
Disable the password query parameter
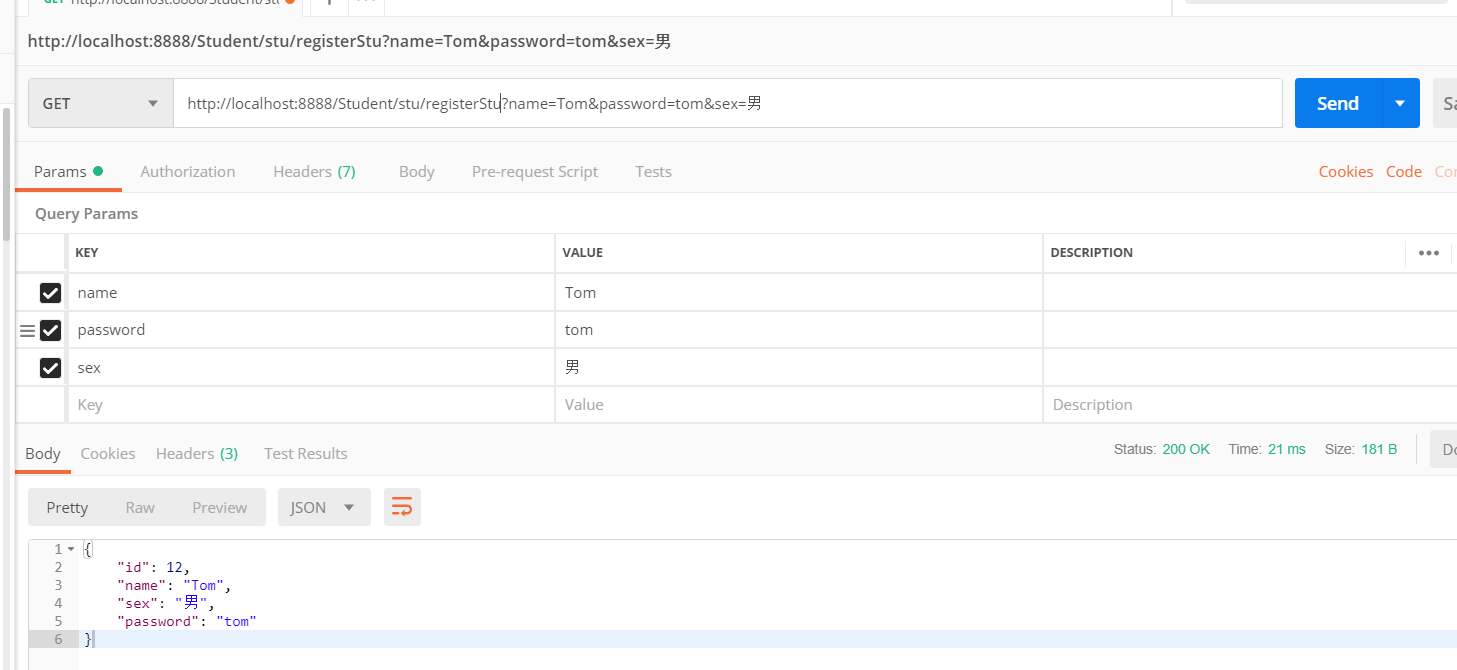pos(50,330)
